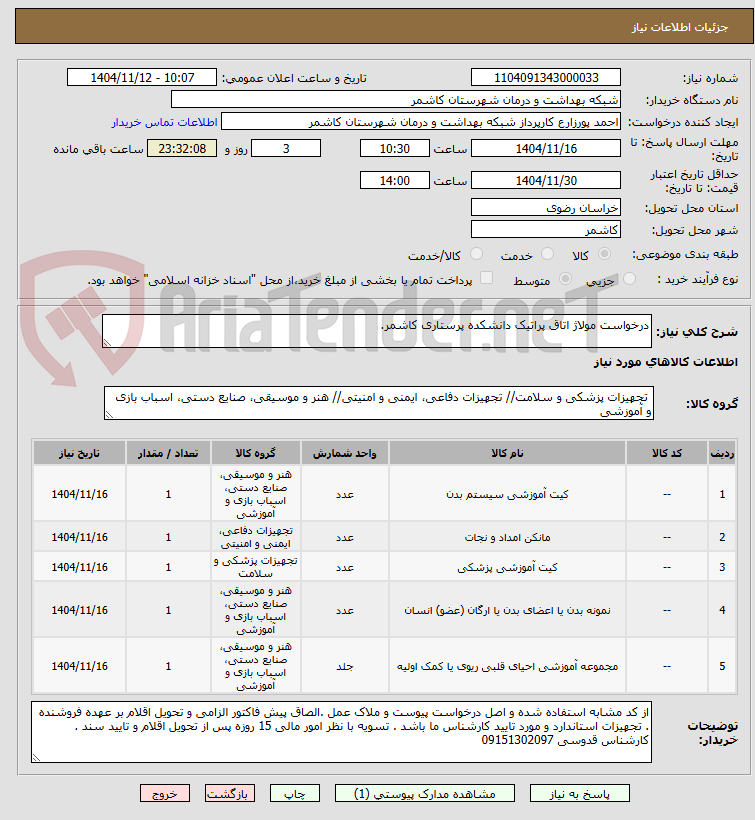
Task: Select item کیت آموزشی پزشکی
Action: click(507, 567)
